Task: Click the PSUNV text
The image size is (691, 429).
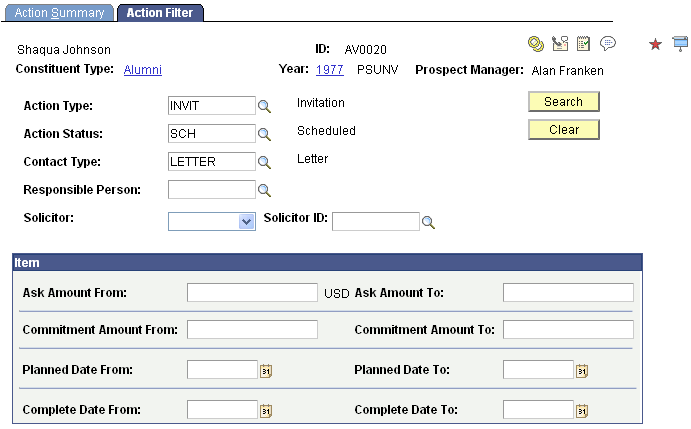Action: [x=378, y=70]
